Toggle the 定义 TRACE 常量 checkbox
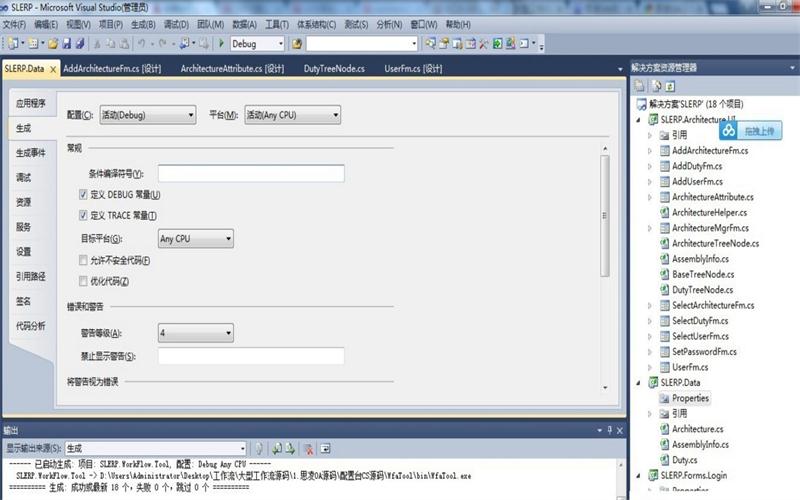Viewport: 800px width, 500px height. click(83, 215)
